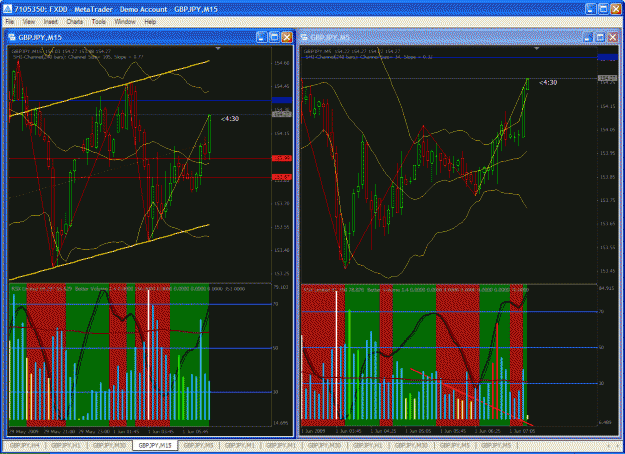
Task: Click 153.40 on the M15 price axis
Action: 282,250
